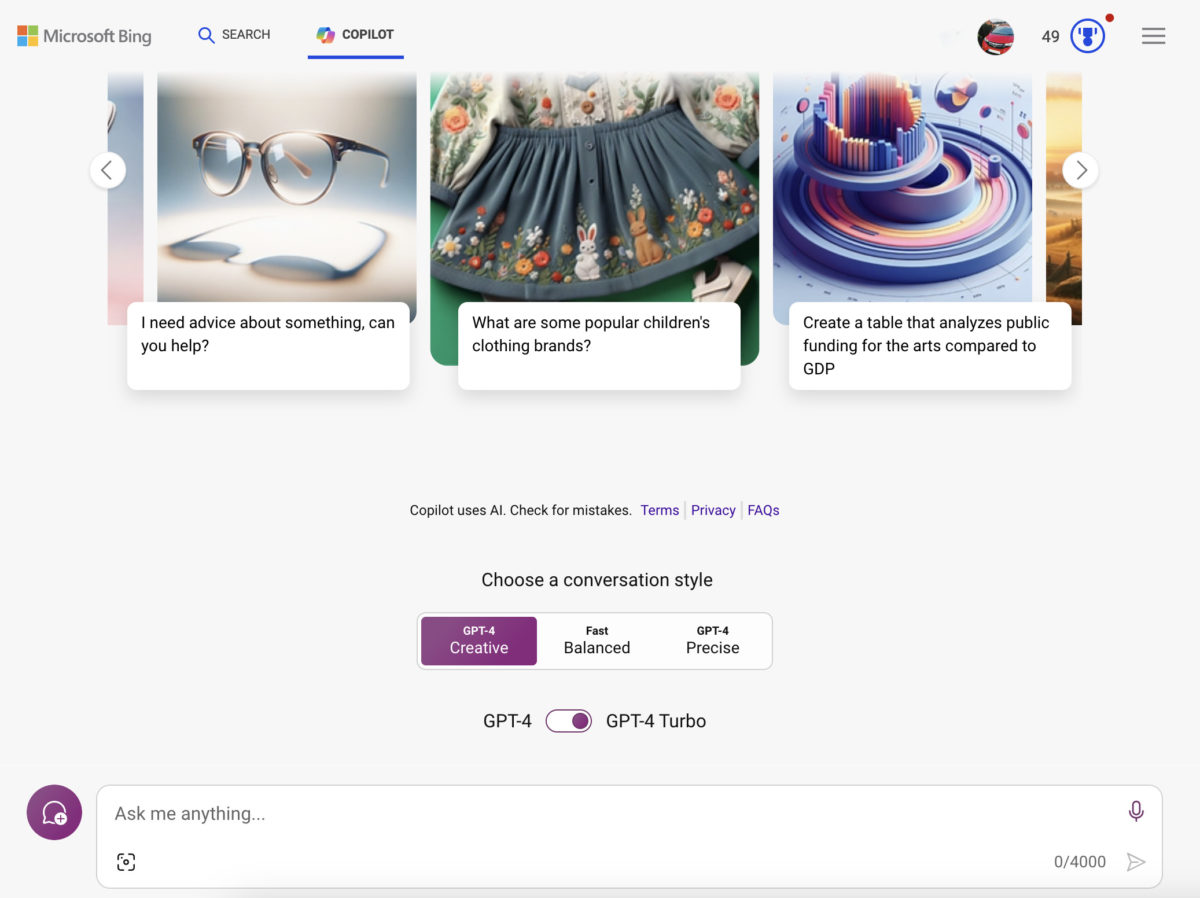Viewport: 1200px width, 898px height.
Task: Open the user profile avatar
Action: pos(995,37)
